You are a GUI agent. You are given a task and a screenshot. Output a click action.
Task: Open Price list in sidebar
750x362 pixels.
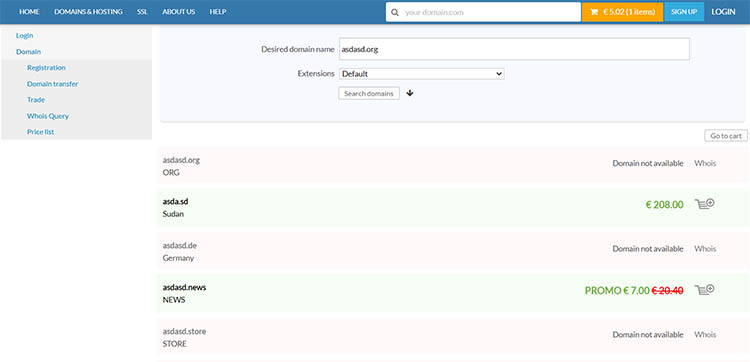pos(41,132)
